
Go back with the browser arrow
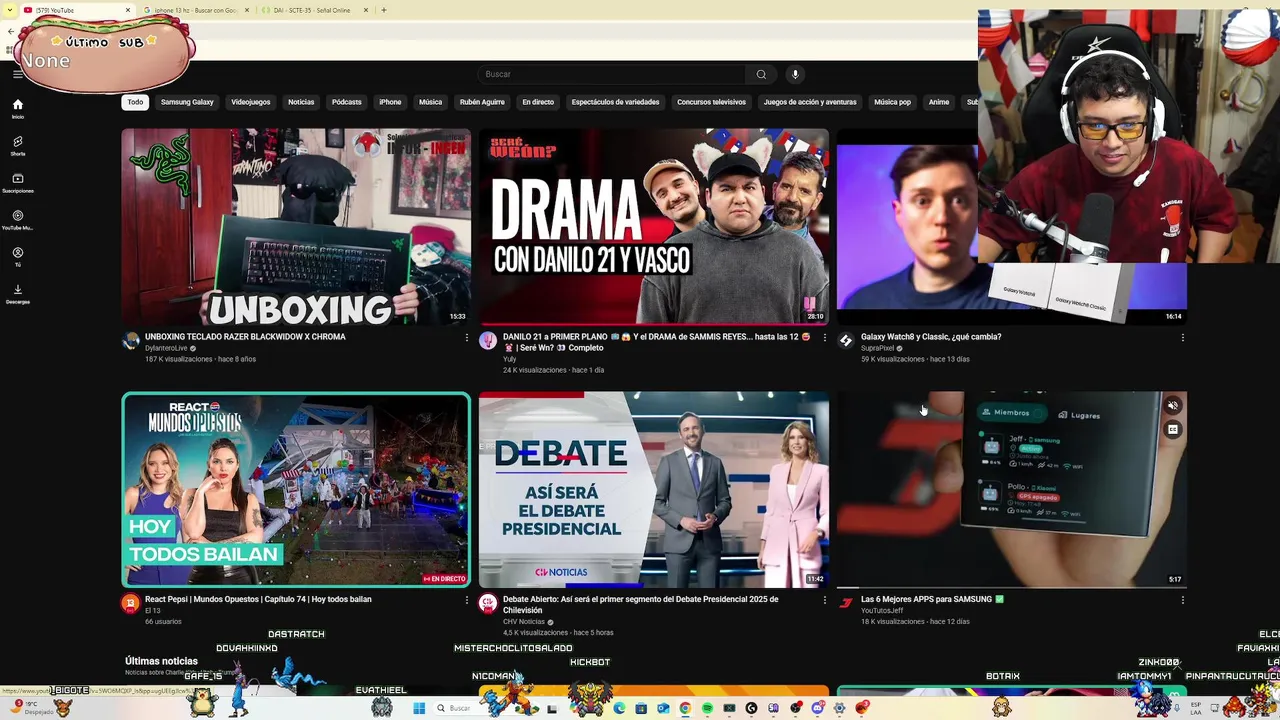coord(10,32)
